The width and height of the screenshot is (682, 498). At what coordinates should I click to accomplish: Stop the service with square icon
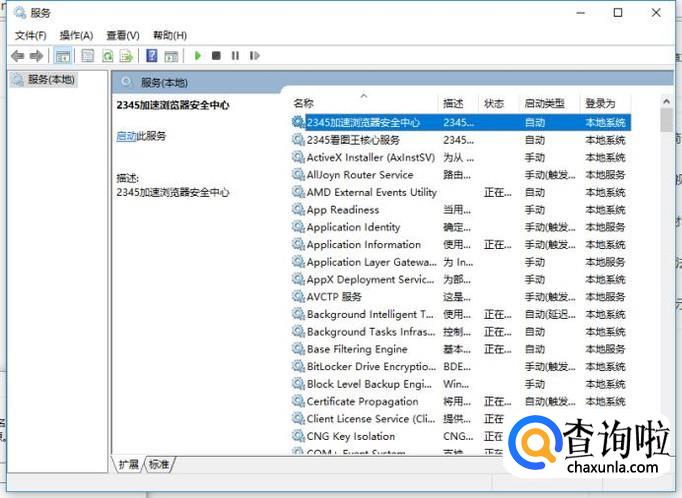(x=216, y=56)
